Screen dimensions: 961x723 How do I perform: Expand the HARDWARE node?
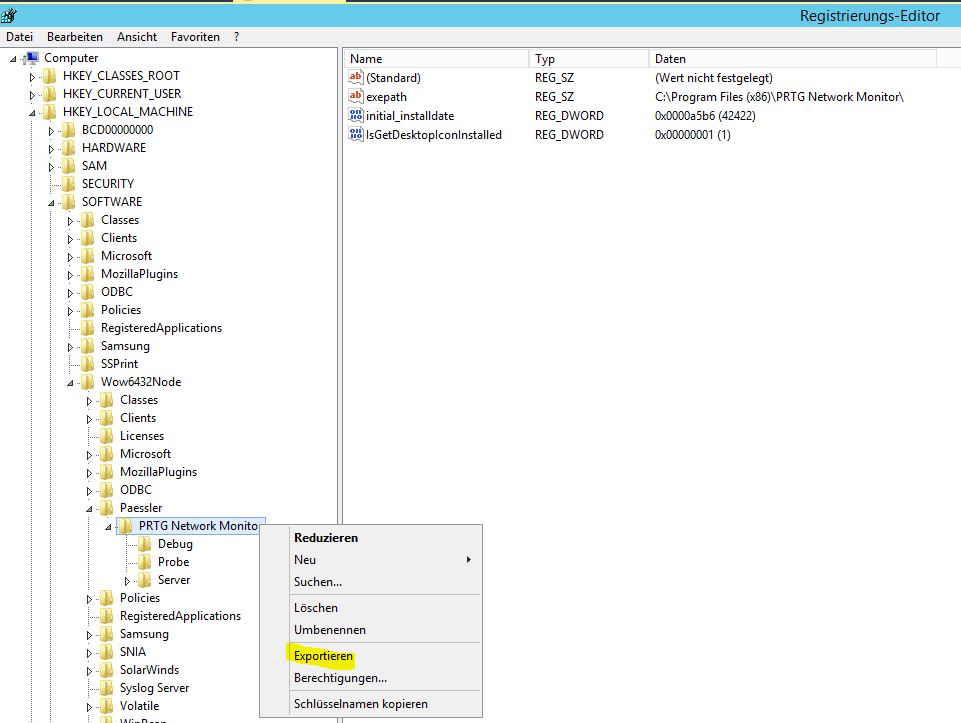pos(51,149)
